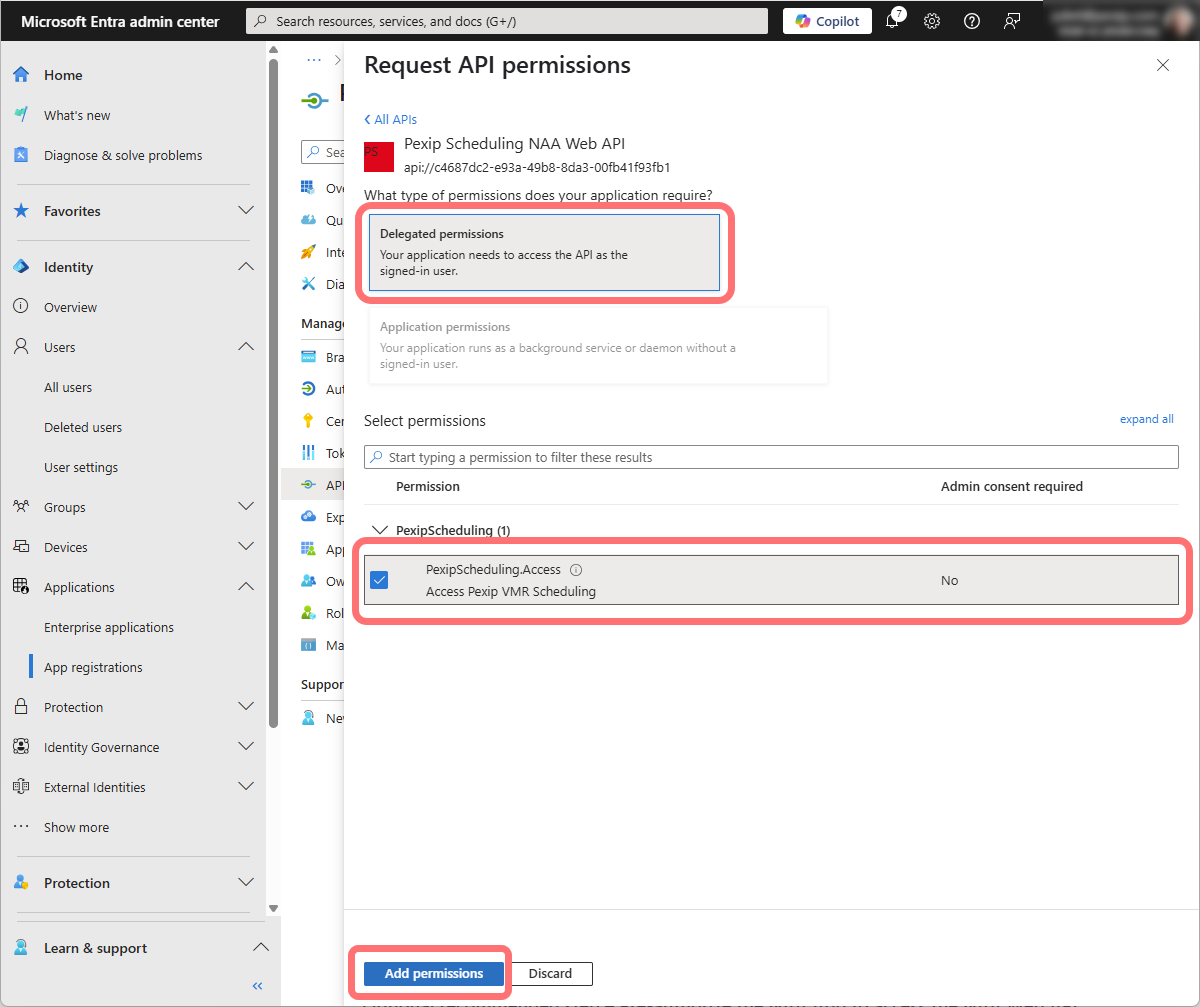Open Enterprise applications in sidebar
Viewport: 1200px width, 1007px height.
109,627
